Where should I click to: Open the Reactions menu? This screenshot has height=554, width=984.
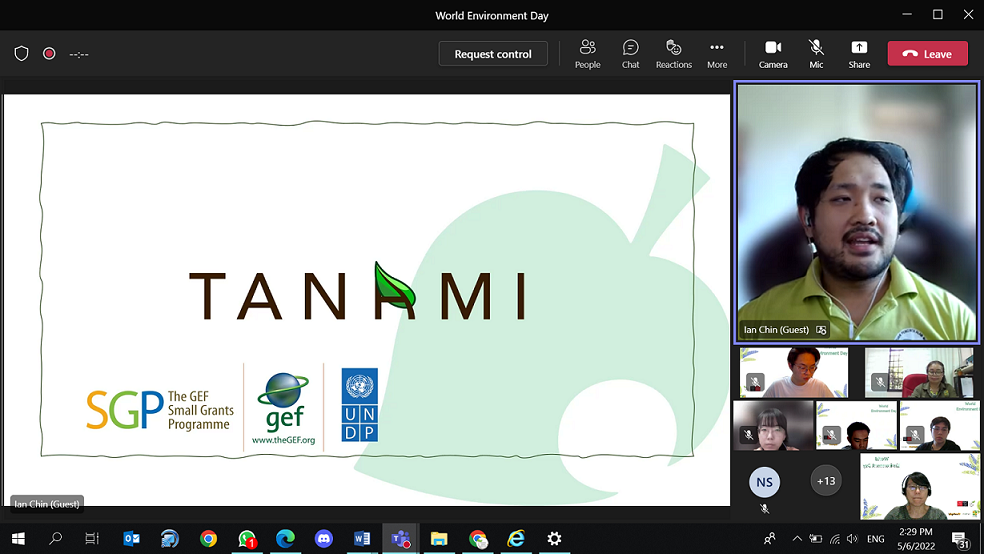[673, 54]
